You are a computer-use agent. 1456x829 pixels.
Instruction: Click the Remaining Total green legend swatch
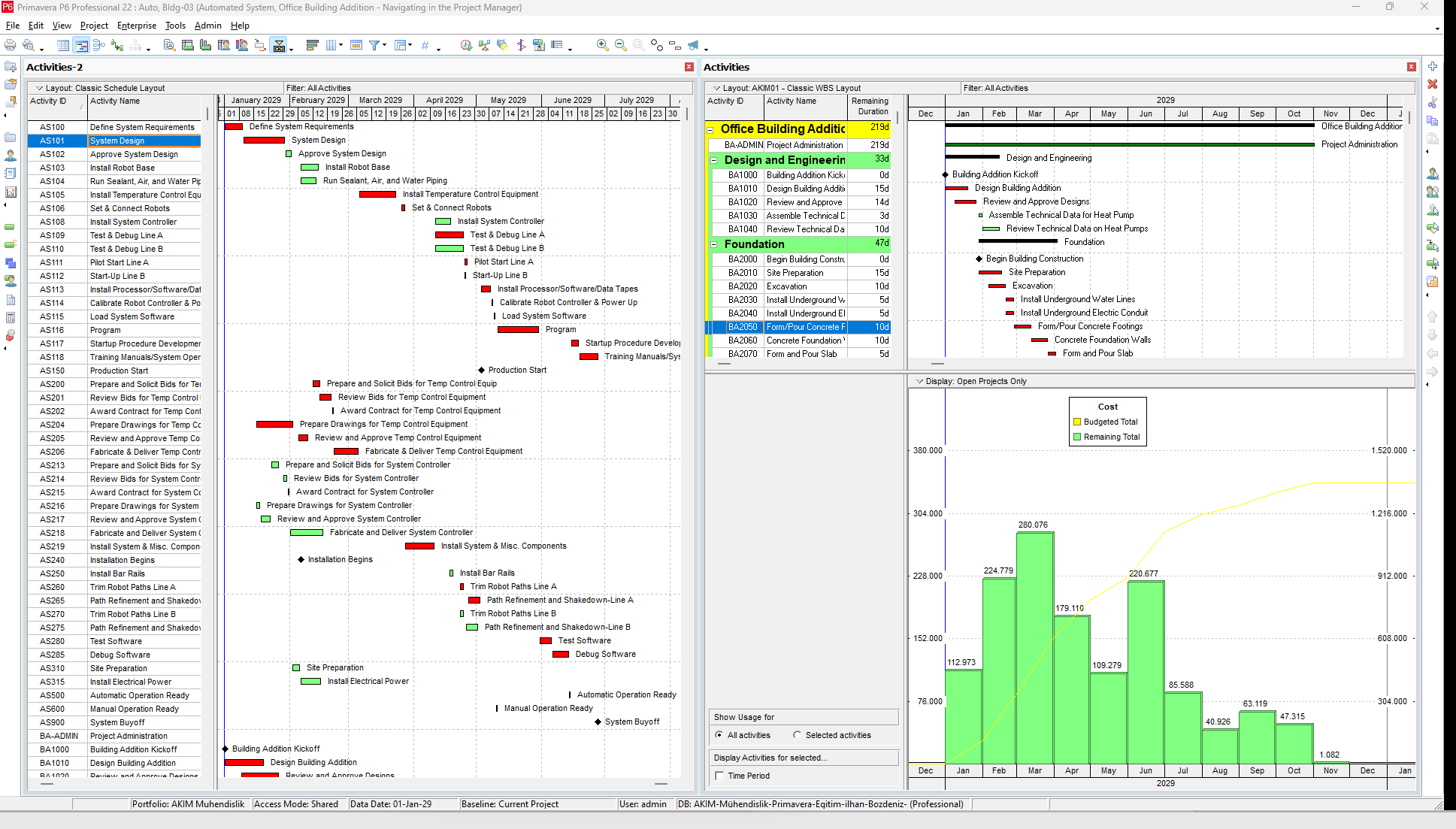click(x=1077, y=437)
